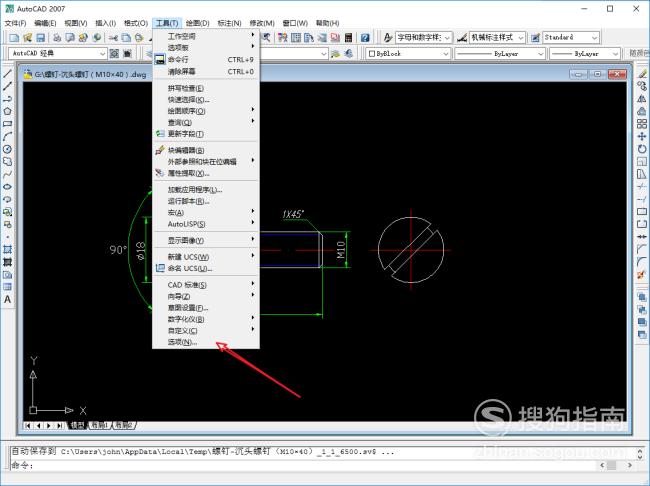Expand the 工作空间 submenu
This screenshot has width=650, height=486.
pyautogui.click(x=206, y=36)
